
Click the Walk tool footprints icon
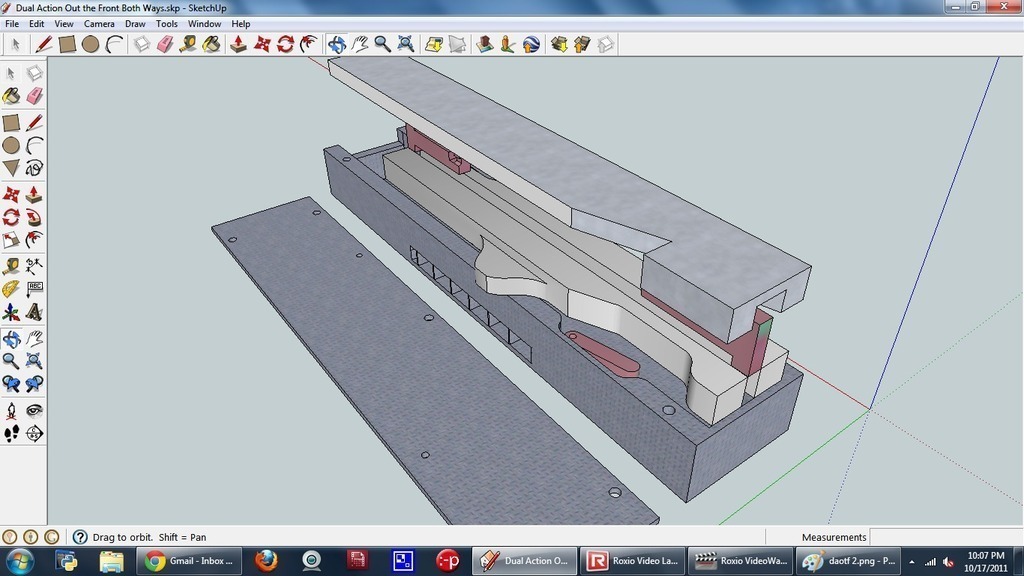(x=11, y=433)
